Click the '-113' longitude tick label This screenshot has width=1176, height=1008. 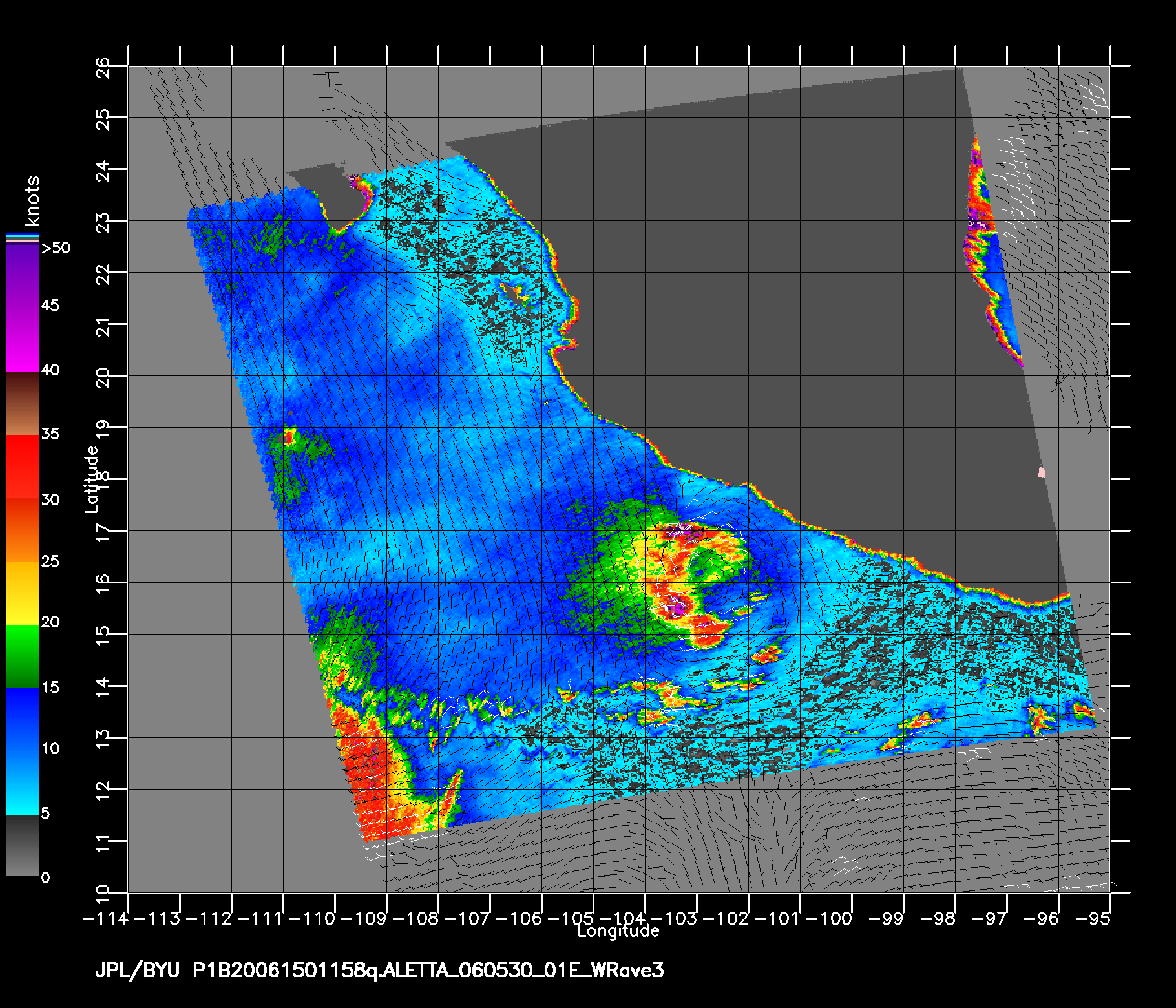[x=158, y=919]
